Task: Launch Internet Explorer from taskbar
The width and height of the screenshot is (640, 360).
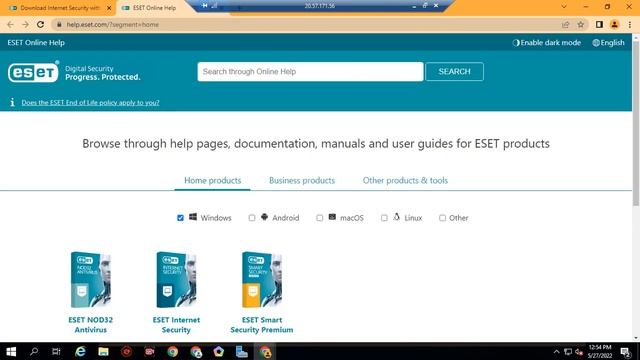Action: [80, 351]
